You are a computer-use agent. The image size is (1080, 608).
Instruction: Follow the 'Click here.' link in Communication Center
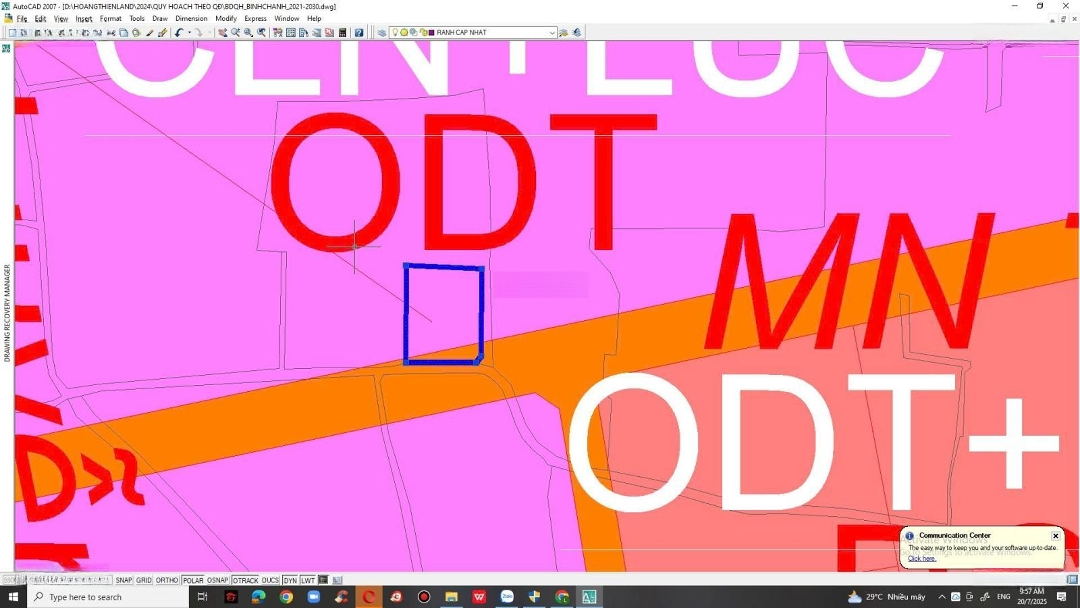pyautogui.click(x=921, y=558)
